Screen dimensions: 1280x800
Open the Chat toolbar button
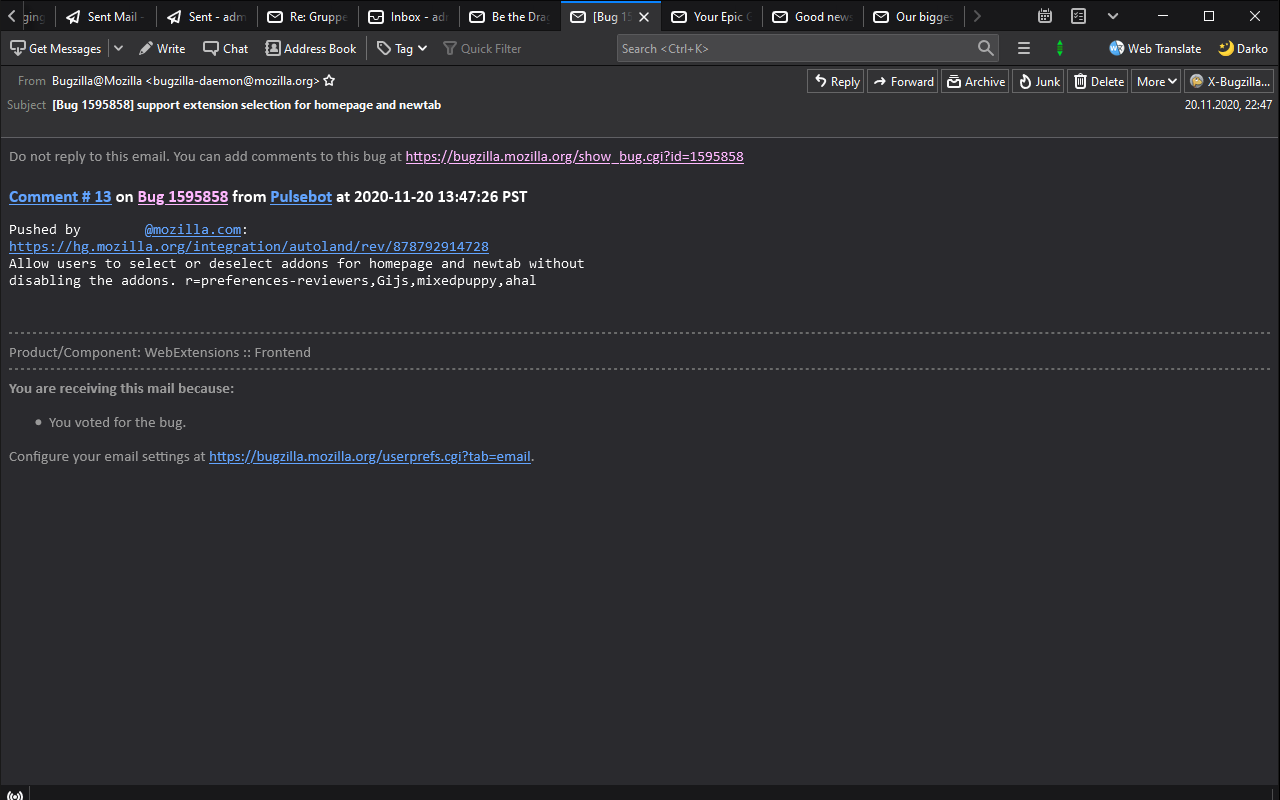226,48
